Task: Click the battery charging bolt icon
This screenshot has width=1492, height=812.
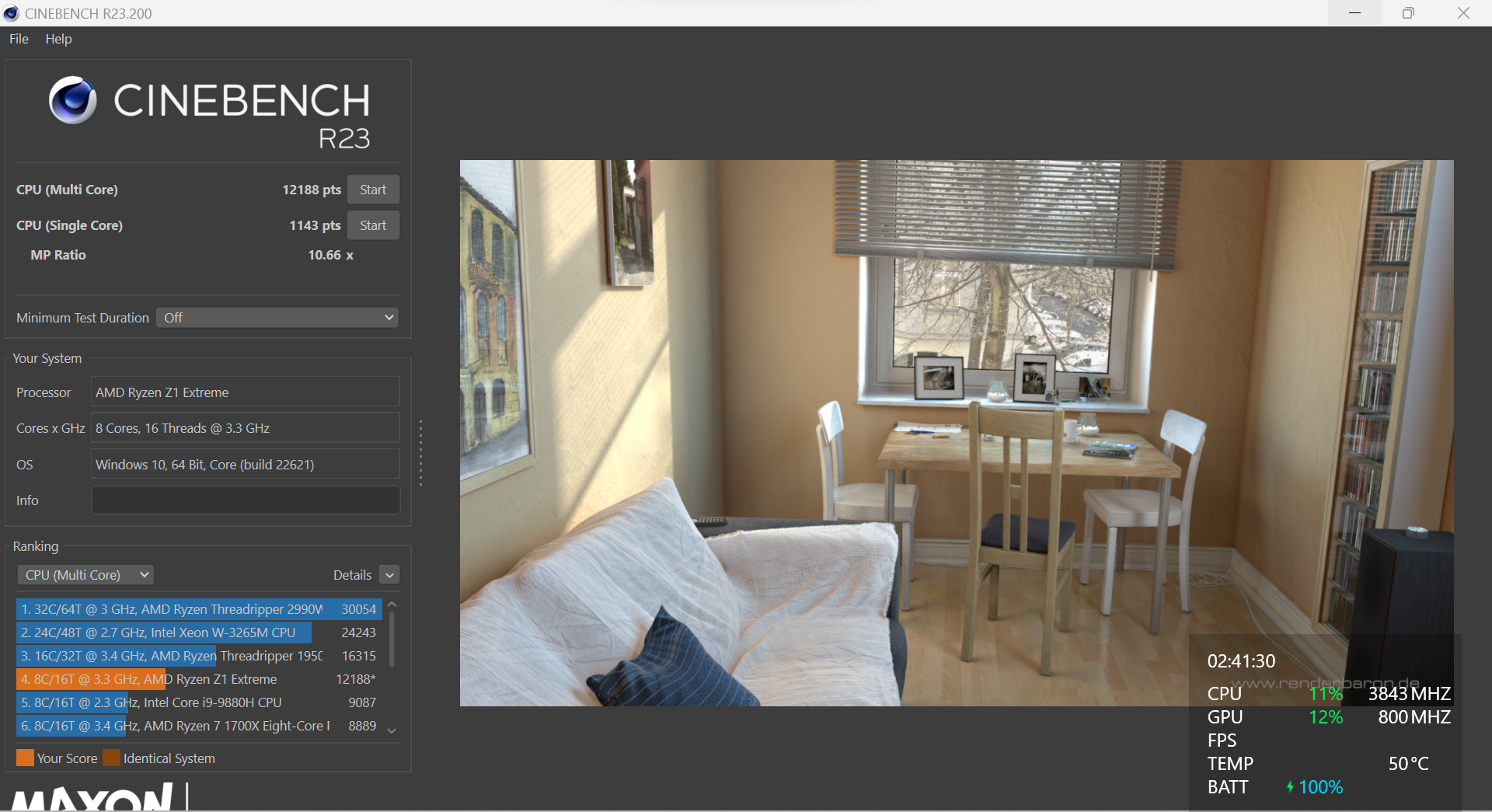Action: point(1290,787)
